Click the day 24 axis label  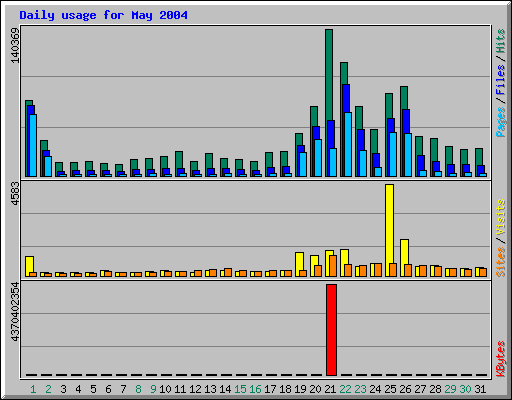(x=375, y=389)
